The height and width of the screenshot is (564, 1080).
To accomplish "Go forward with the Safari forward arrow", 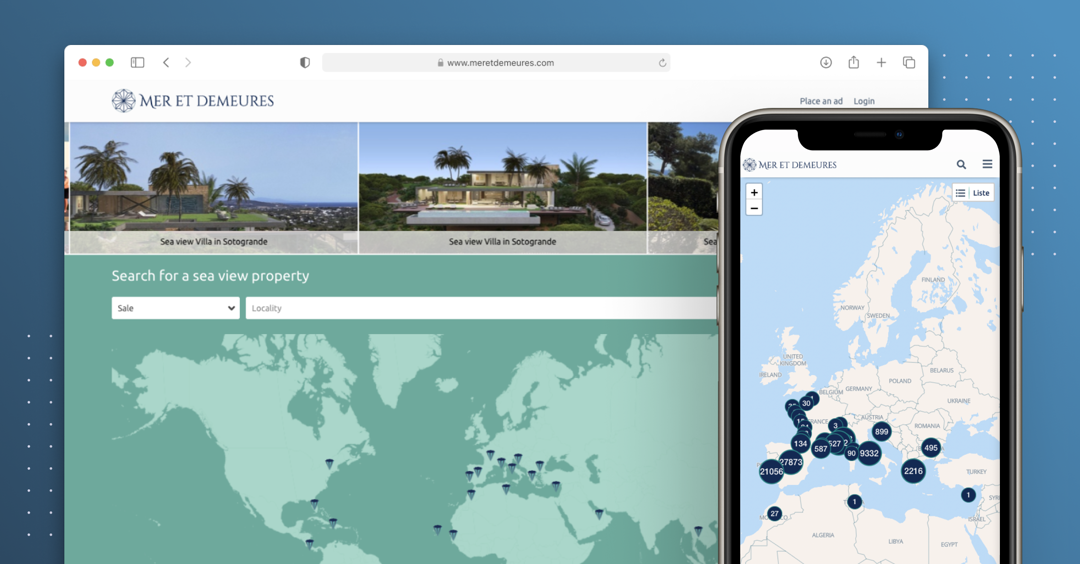I will coord(188,63).
